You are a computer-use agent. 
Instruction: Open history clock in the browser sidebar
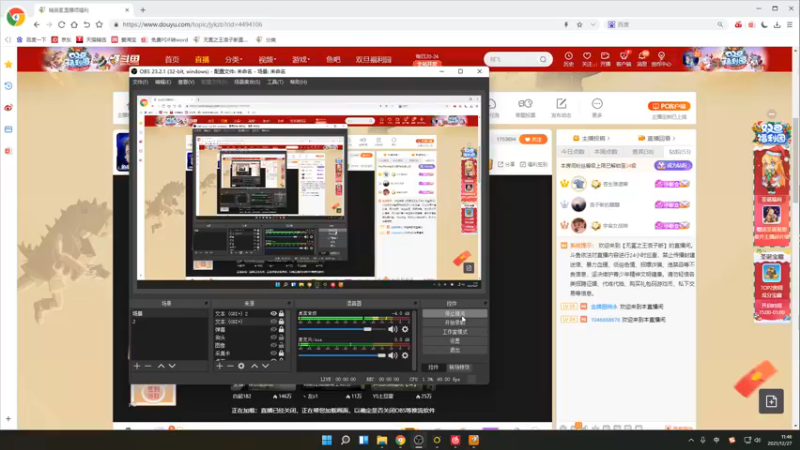[8, 86]
